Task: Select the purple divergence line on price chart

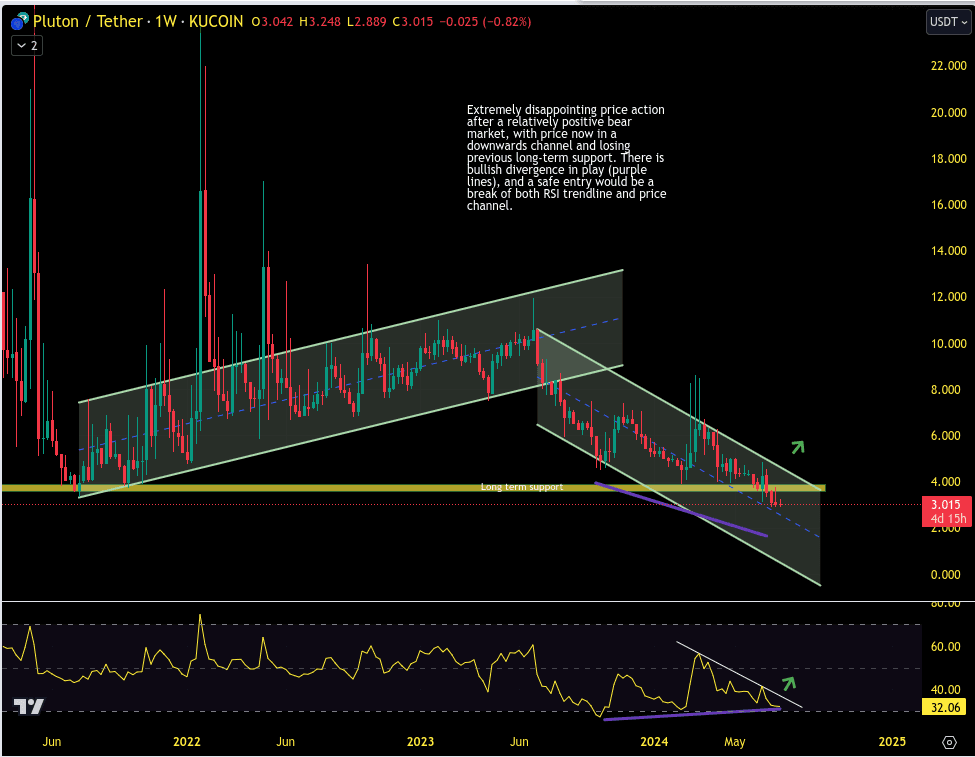Action: click(682, 509)
